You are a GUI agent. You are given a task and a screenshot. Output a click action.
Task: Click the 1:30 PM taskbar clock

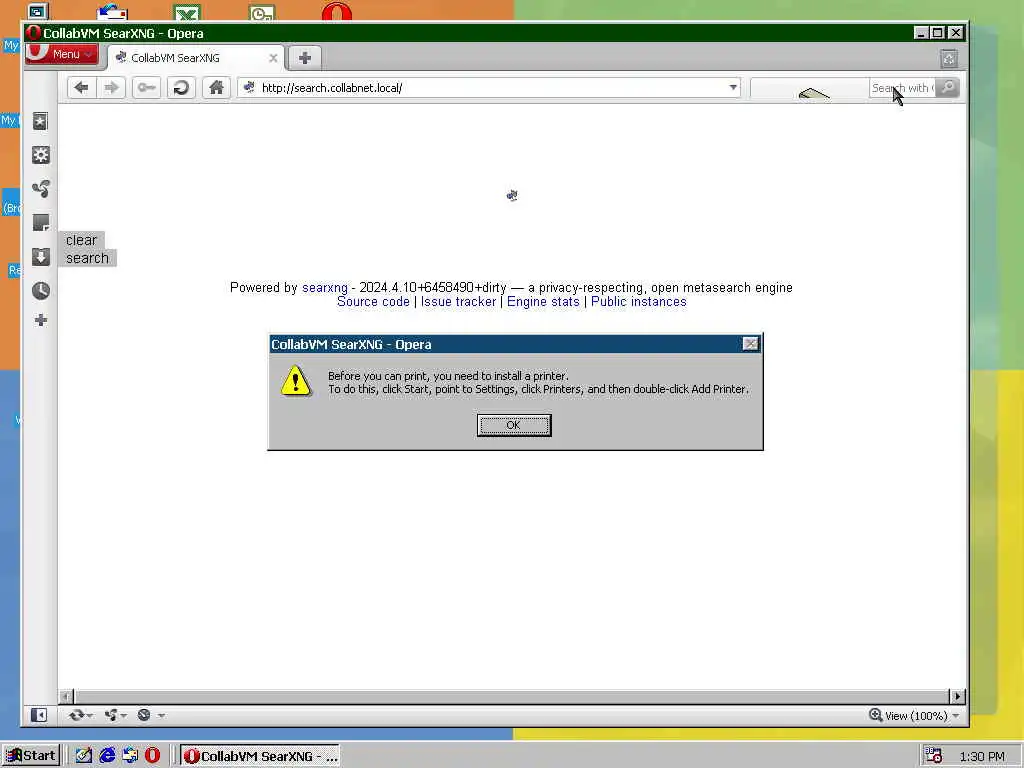point(982,756)
